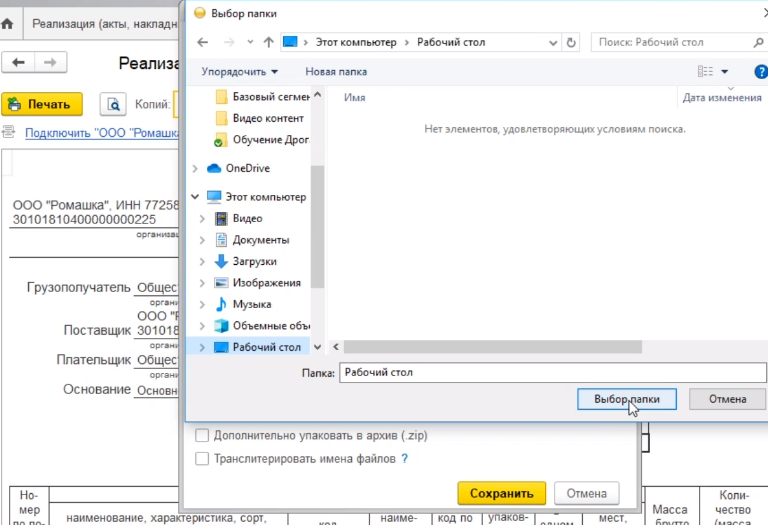
Task: Click the refresh icon beside address bar
Action: tap(571, 42)
